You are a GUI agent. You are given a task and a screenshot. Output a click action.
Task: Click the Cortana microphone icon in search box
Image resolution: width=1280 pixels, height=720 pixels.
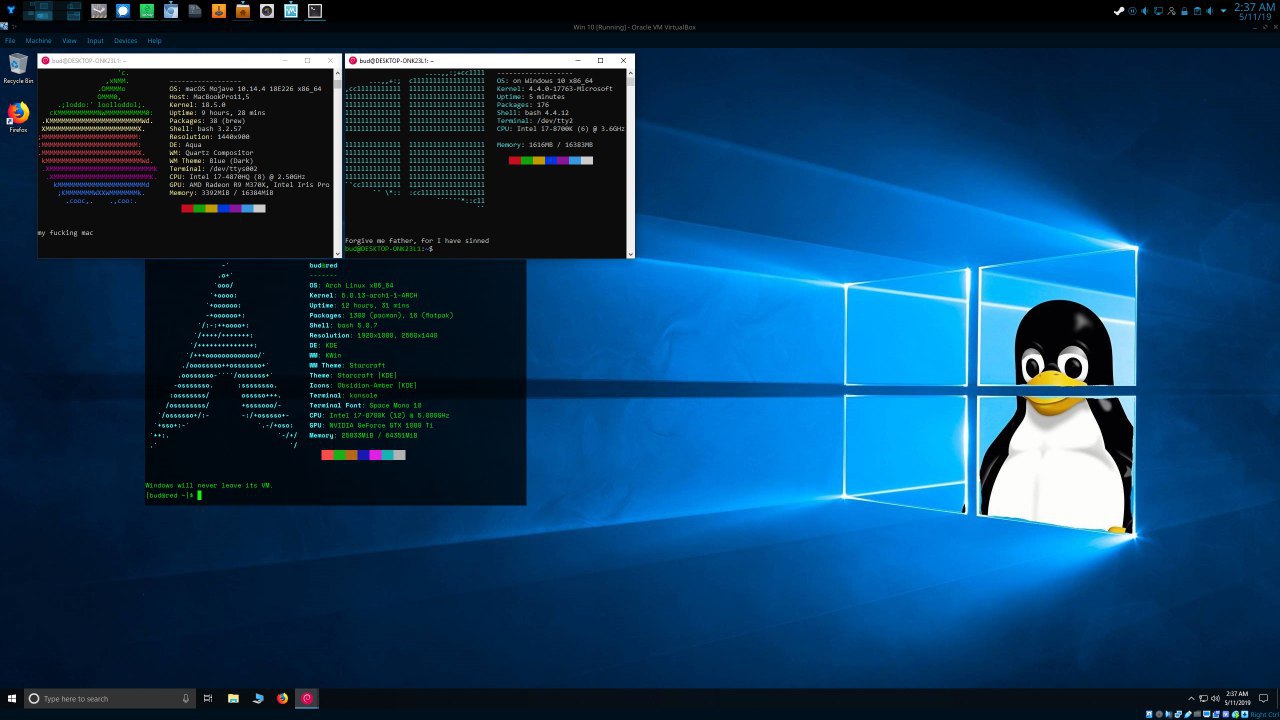185,698
